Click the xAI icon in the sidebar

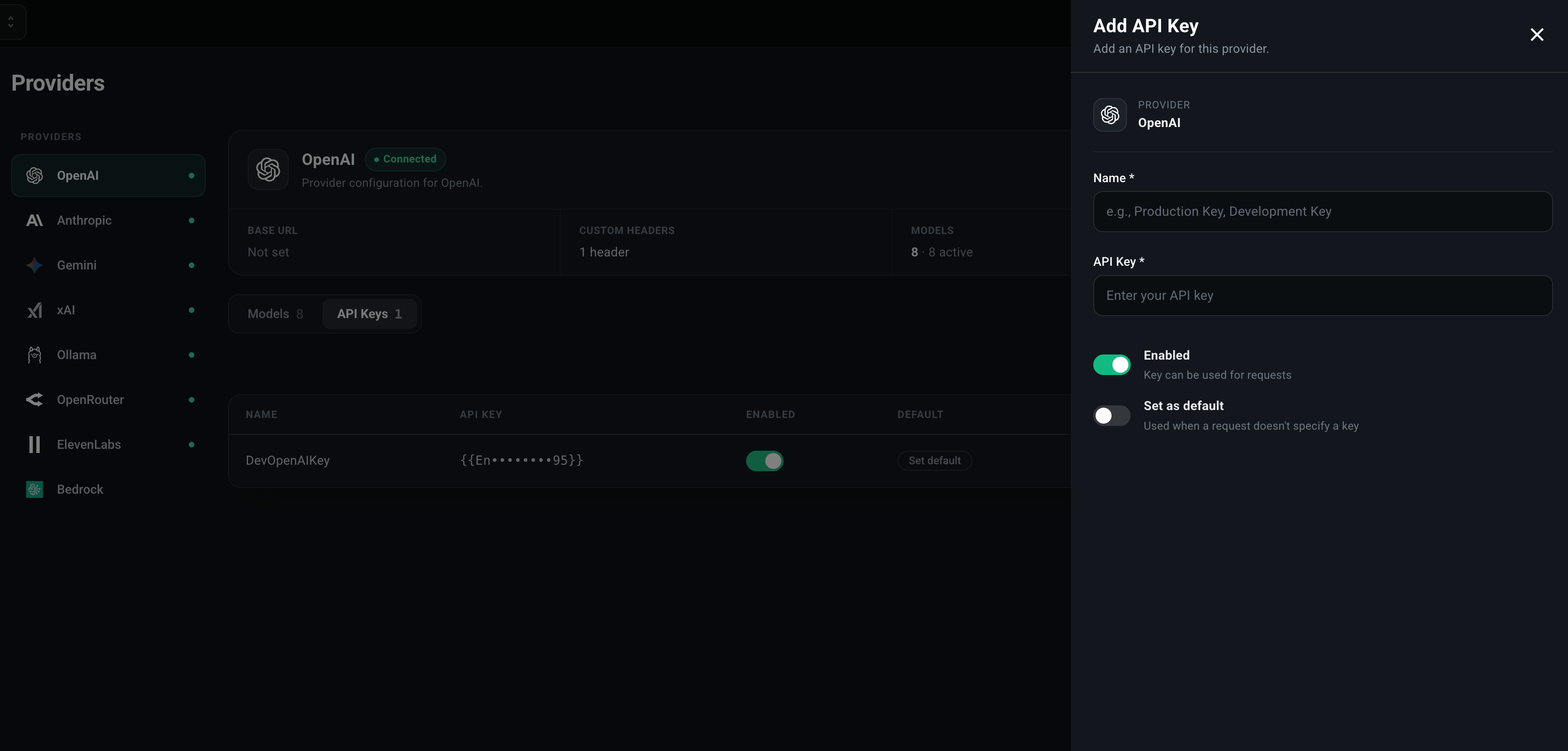click(x=35, y=311)
